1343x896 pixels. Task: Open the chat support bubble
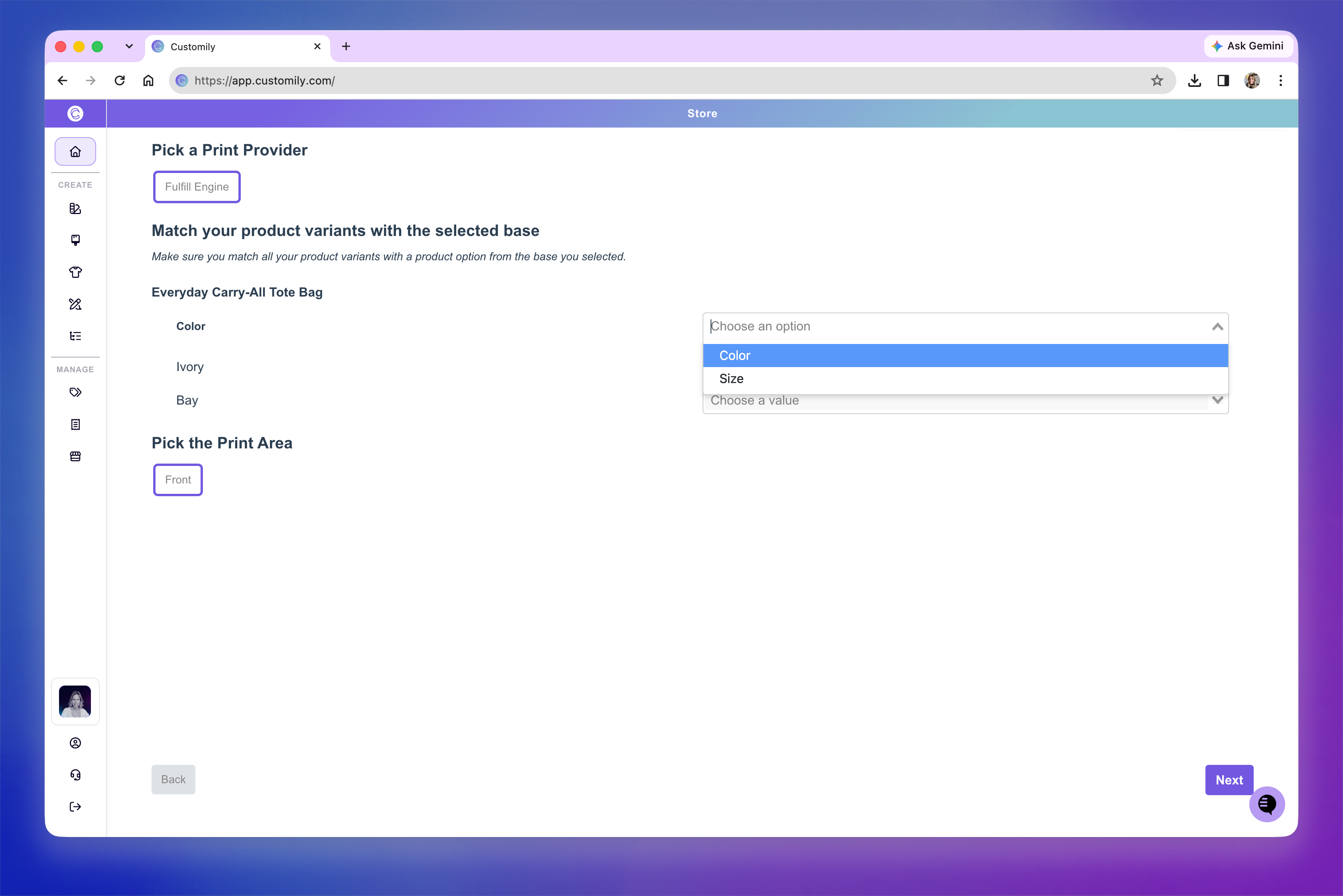click(x=1266, y=804)
